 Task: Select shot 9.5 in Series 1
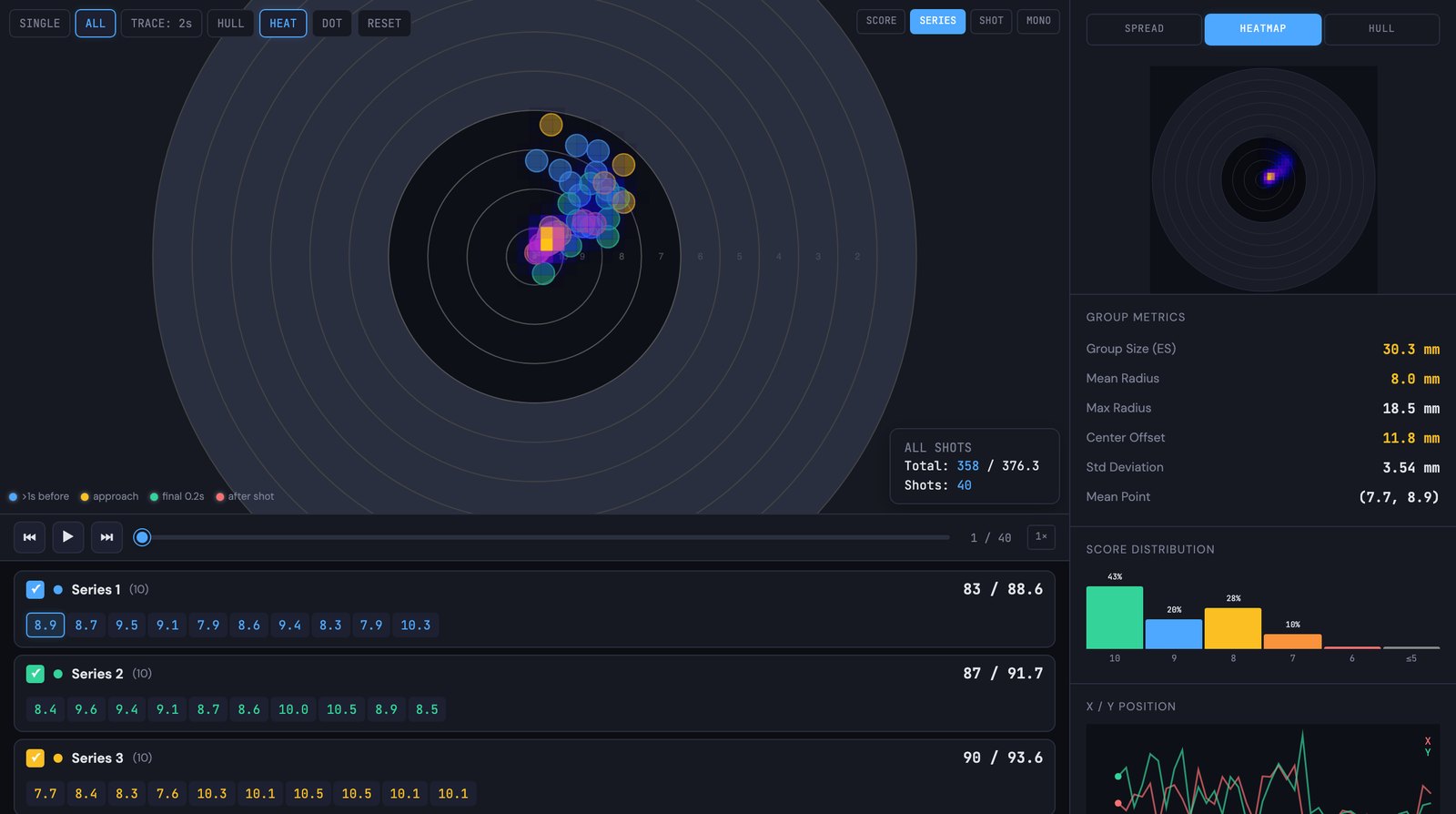126,626
